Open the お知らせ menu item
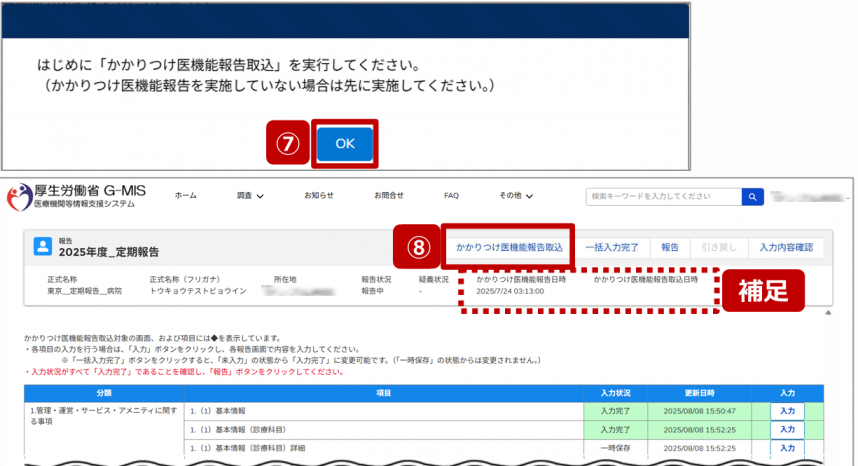Image resolution: width=858 pixels, height=466 pixels. click(x=318, y=195)
